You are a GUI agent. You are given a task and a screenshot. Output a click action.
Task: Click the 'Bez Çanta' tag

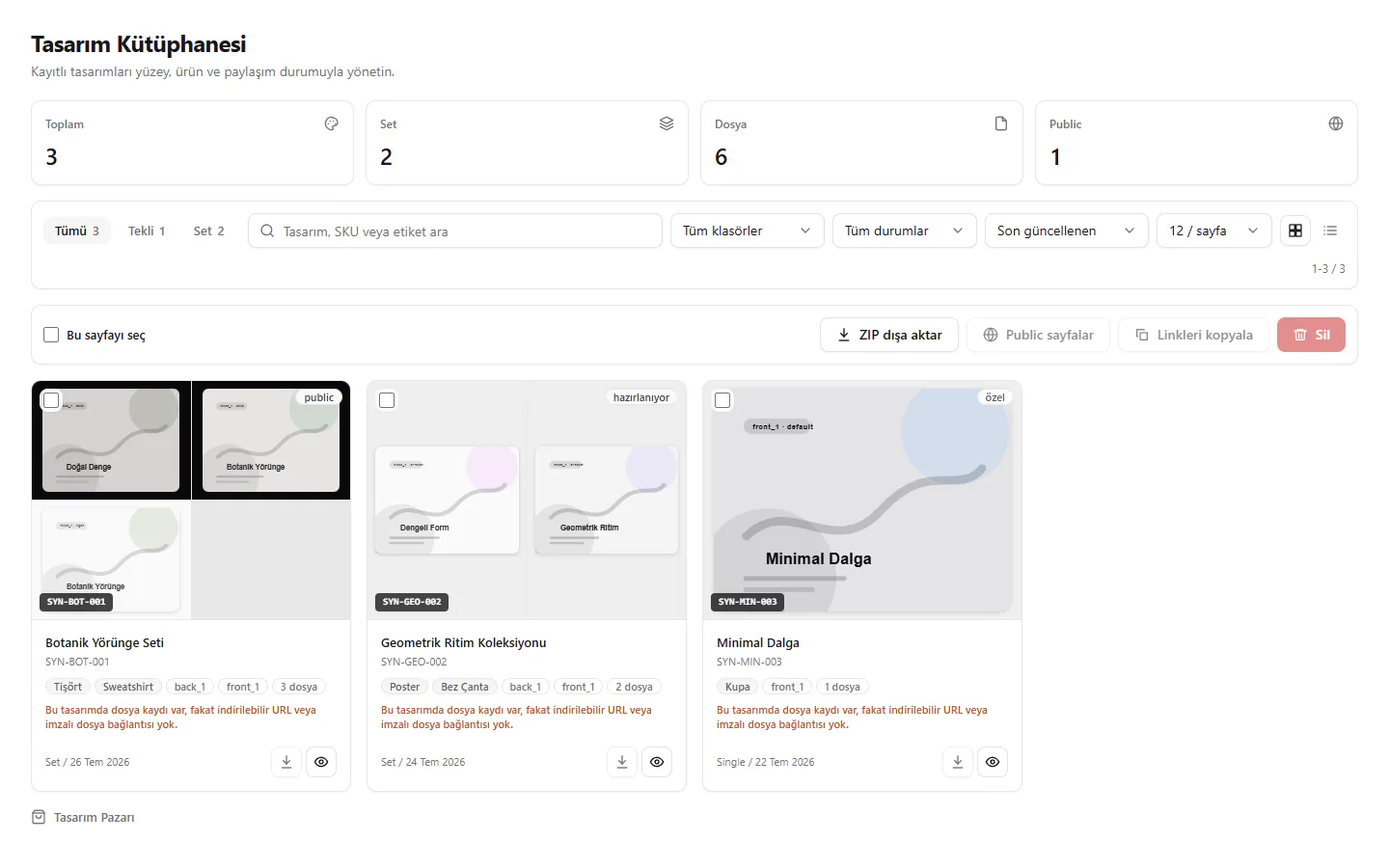[465, 687]
